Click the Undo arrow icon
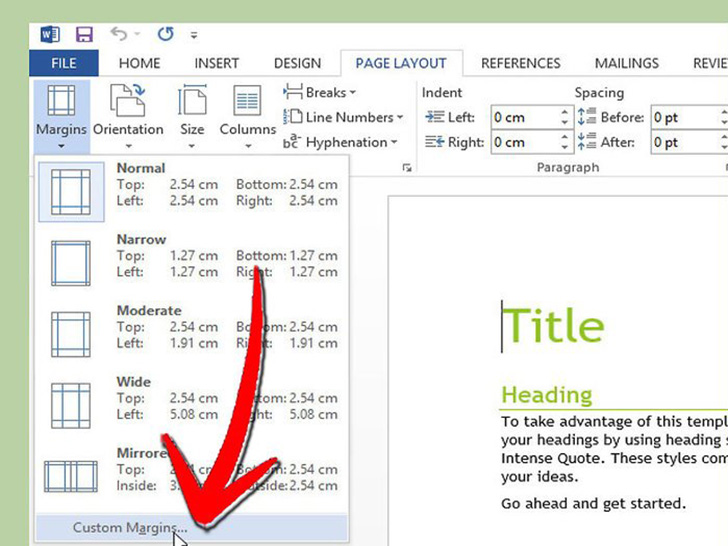Viewport: 728px width, 546px height. point(119,34)
